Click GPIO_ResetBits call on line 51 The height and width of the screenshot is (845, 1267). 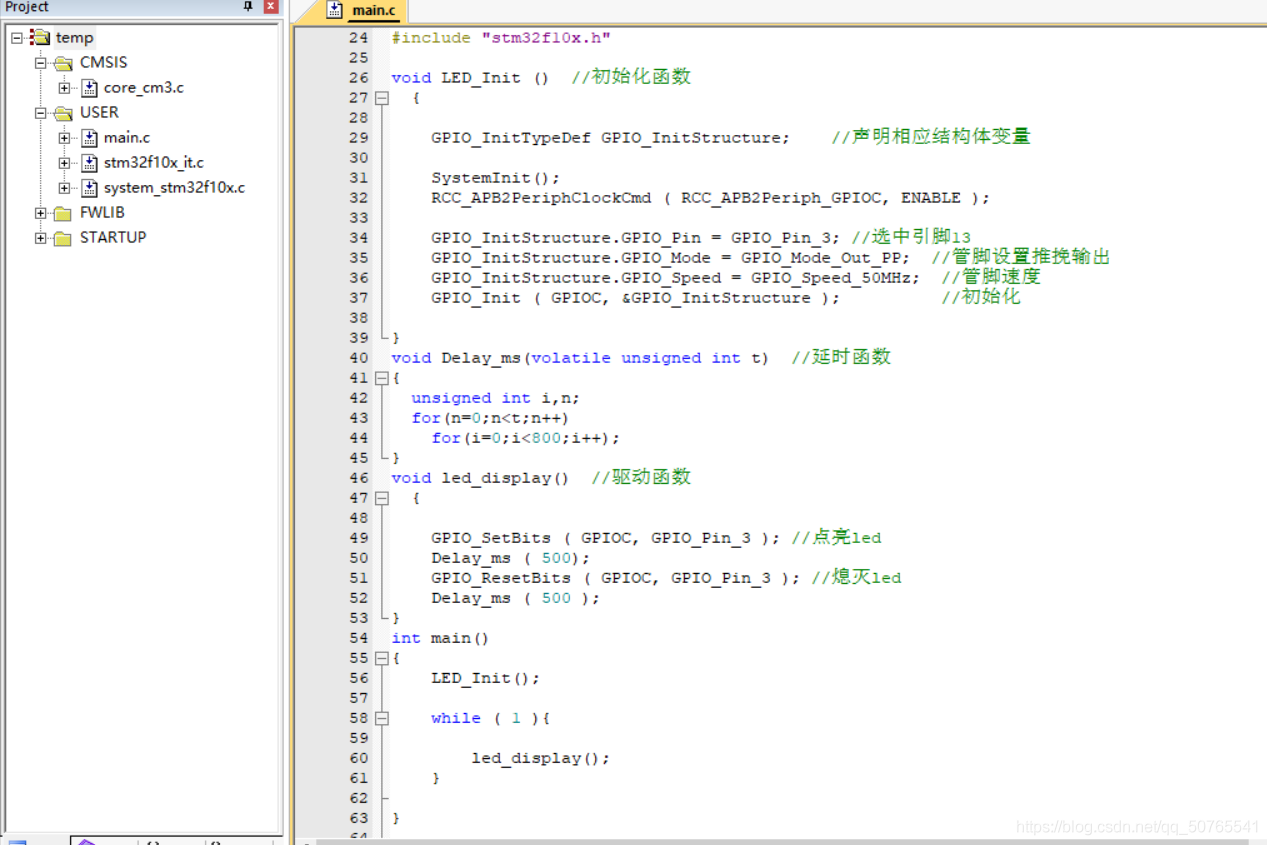pyautogui.click(x=501, y=578)
